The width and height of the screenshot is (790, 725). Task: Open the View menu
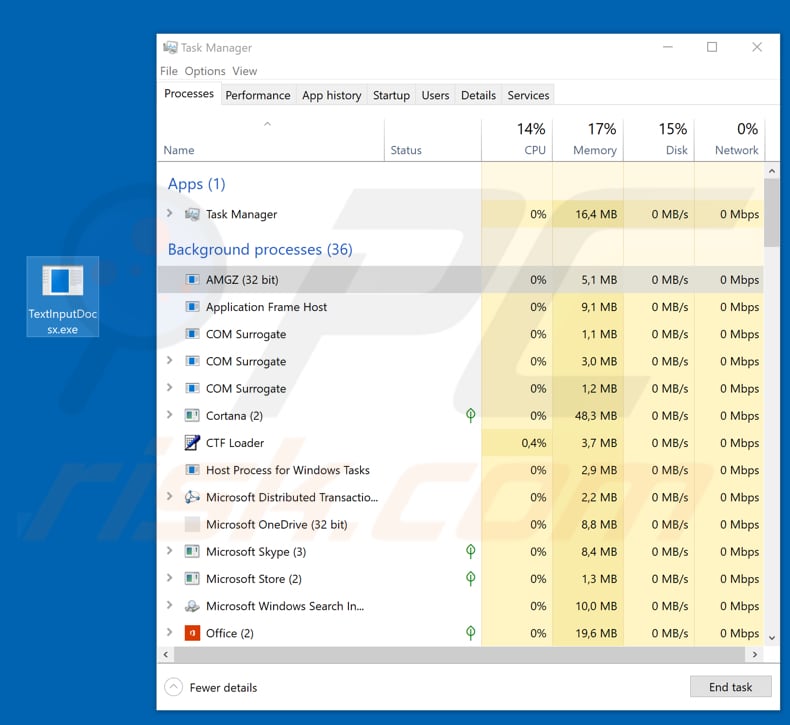pos(245,71)
